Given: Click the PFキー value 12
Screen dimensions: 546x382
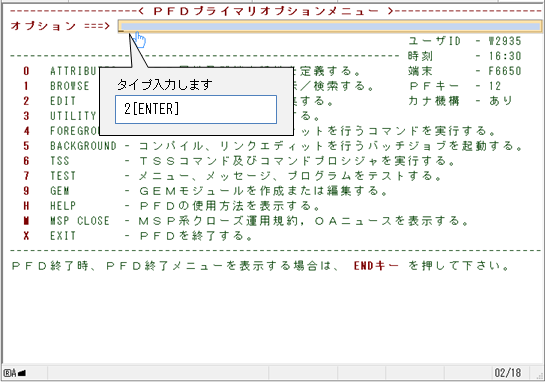Looking at the screenshot, I should point(494,86).
